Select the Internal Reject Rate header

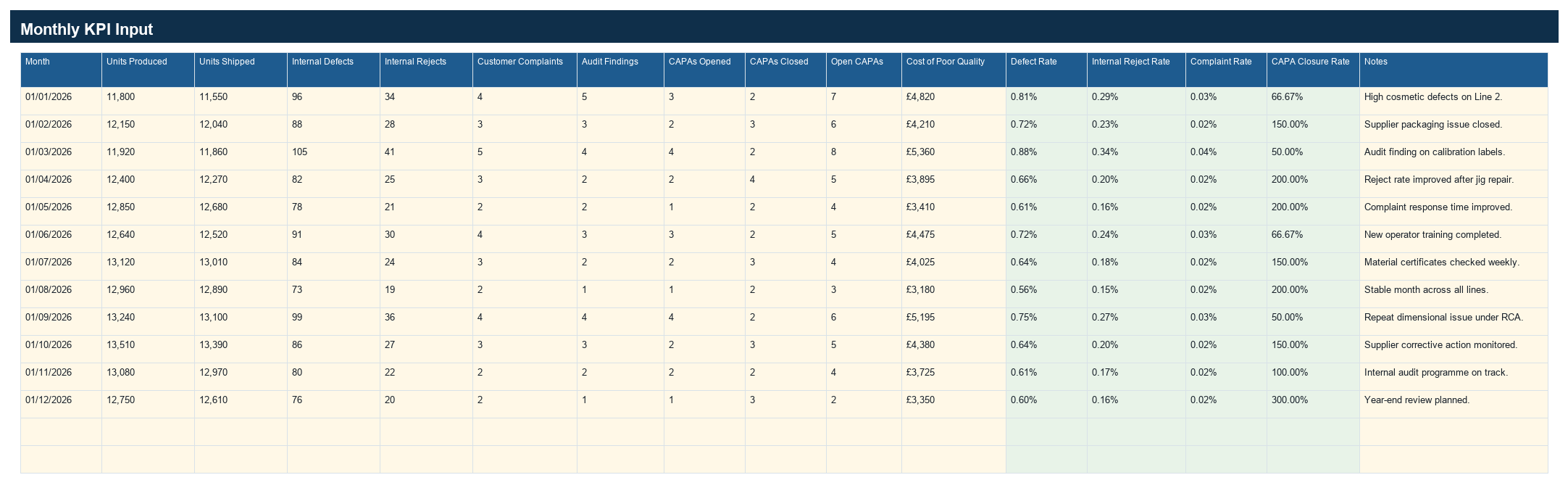click(x=1137, y=70)
